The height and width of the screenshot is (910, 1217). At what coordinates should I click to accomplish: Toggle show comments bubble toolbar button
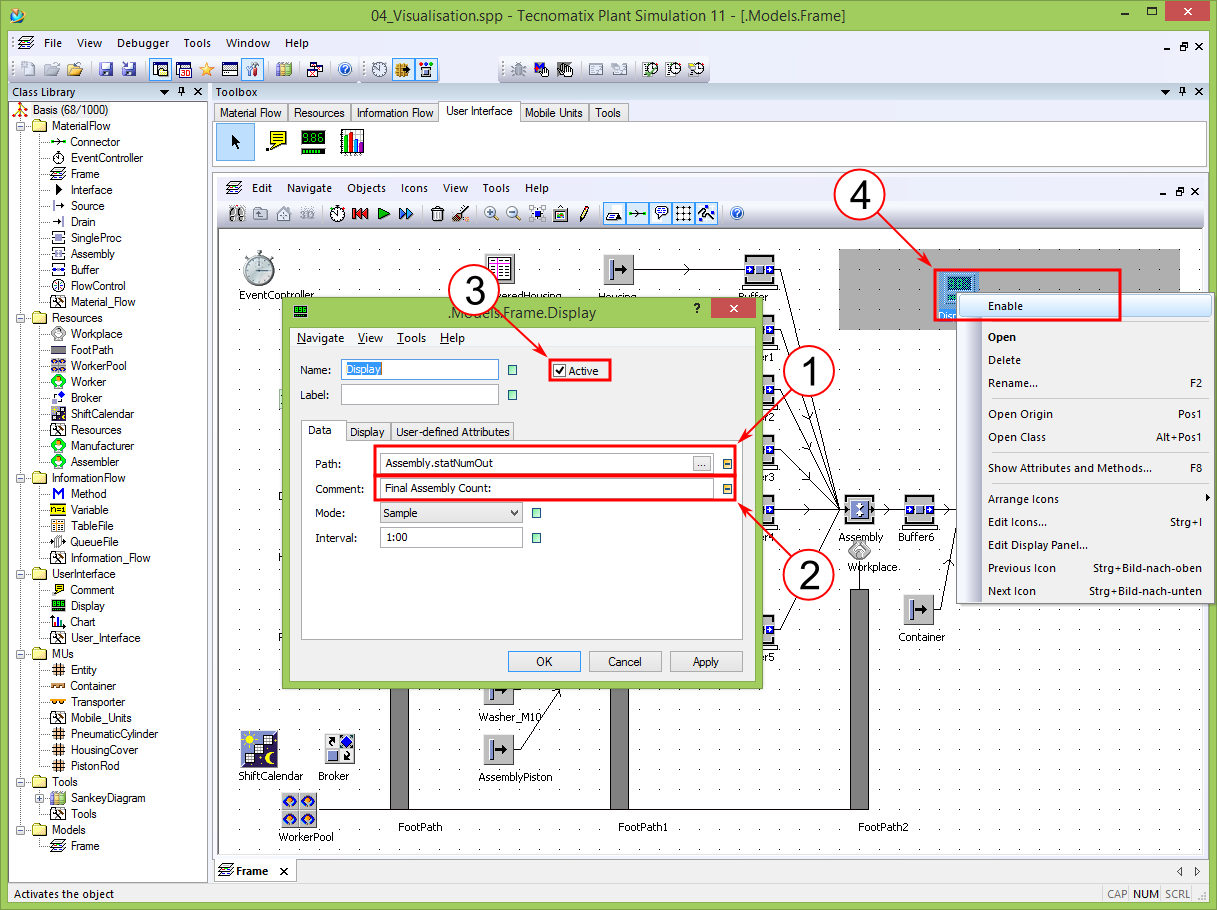pyautogui.click(x=660, y=213)
